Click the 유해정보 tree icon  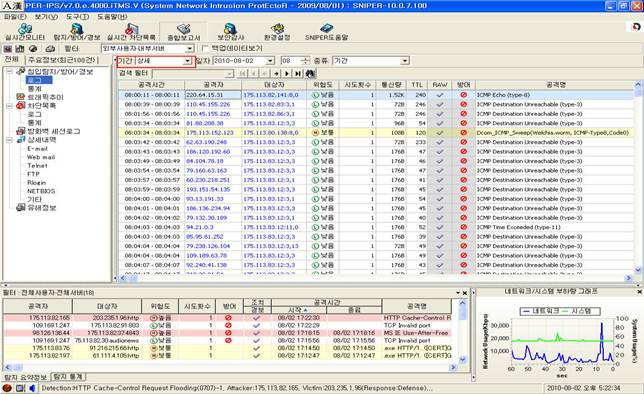pyautogui.click(x=21, y=207)
